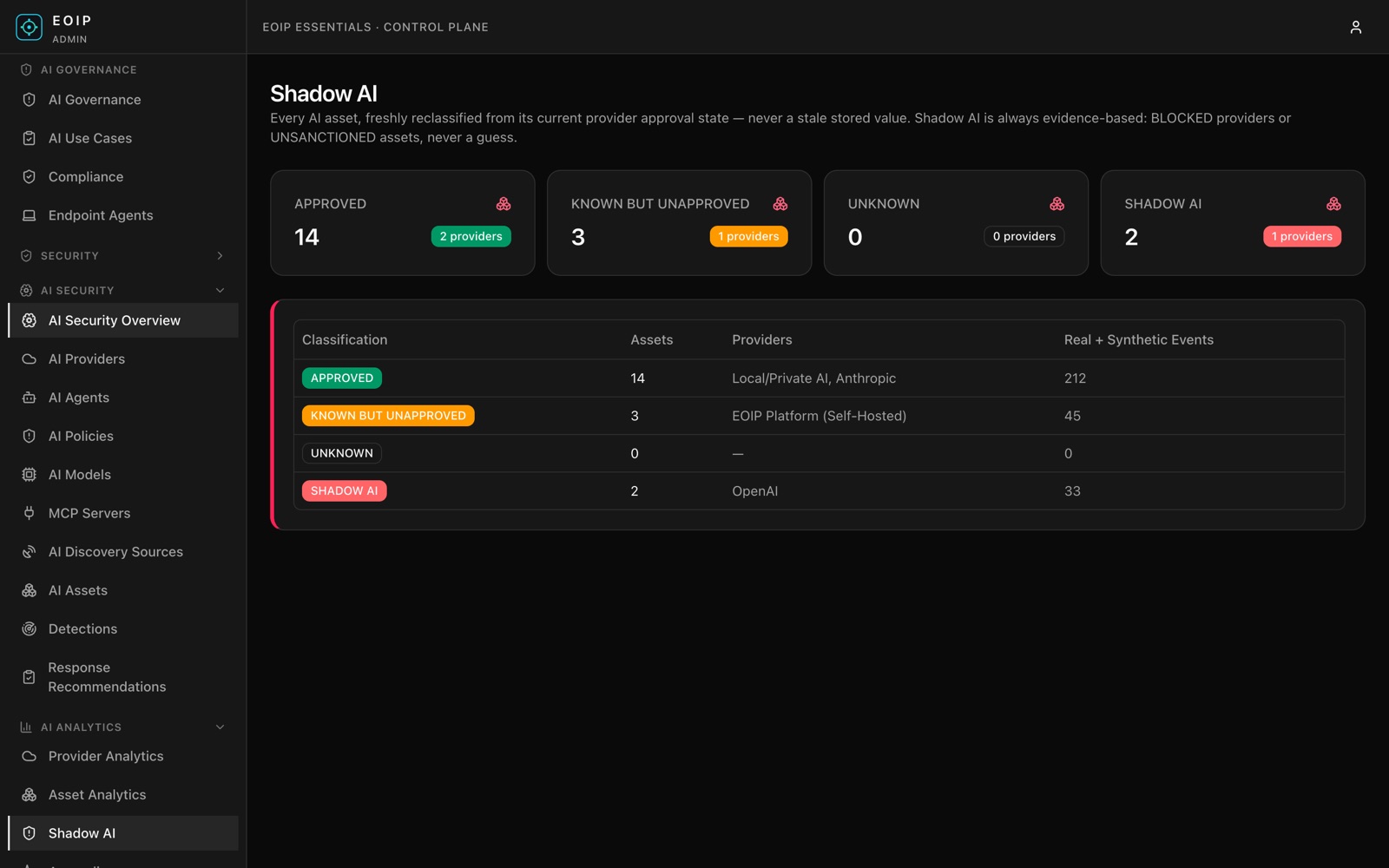
Task: Open Response Recommendations menu item
Action: click(x=123, y=677)
